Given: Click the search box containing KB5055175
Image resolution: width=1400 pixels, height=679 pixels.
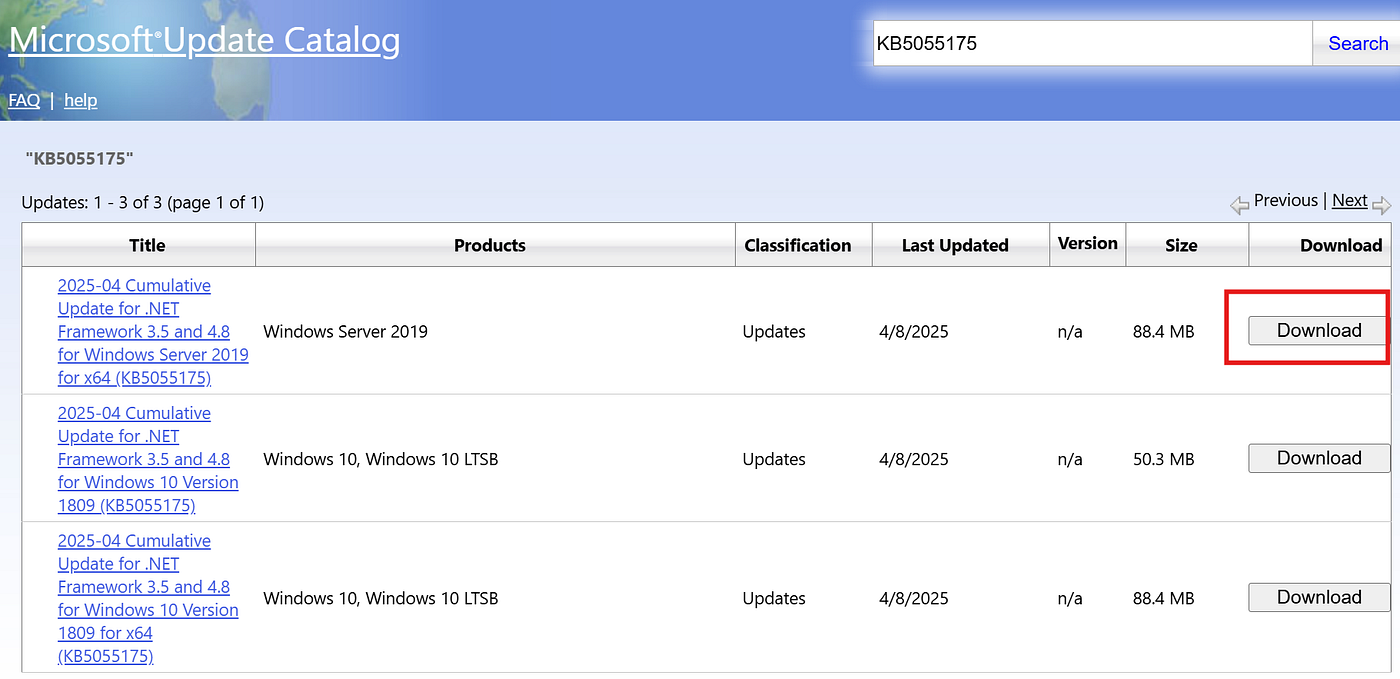Looking at the screenshot, I should point(1092,43).
